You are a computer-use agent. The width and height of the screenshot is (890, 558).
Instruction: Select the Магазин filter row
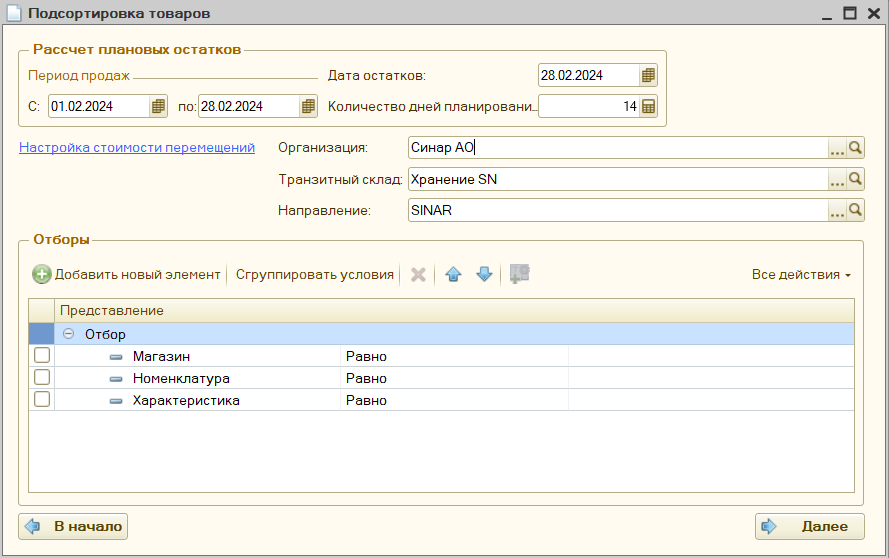(442, 356)
